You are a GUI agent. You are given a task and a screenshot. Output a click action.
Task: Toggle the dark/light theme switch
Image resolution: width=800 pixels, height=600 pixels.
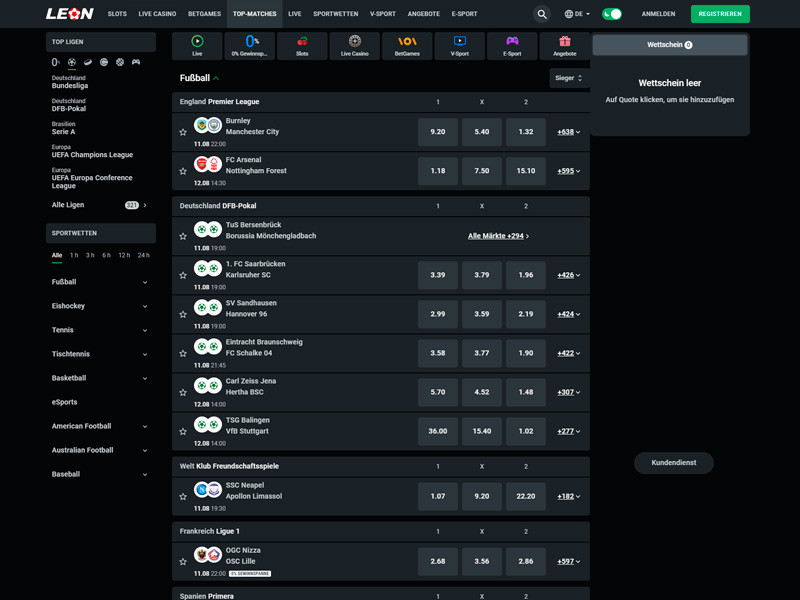pyautogui.click(x=612, y=14)
